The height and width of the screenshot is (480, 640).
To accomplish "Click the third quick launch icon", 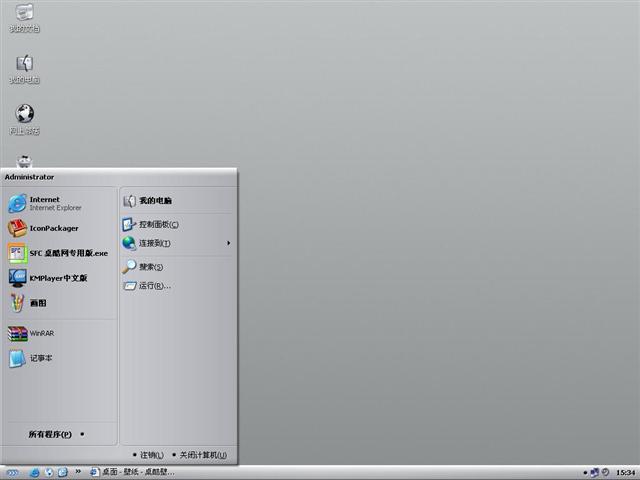I will 63,473.
